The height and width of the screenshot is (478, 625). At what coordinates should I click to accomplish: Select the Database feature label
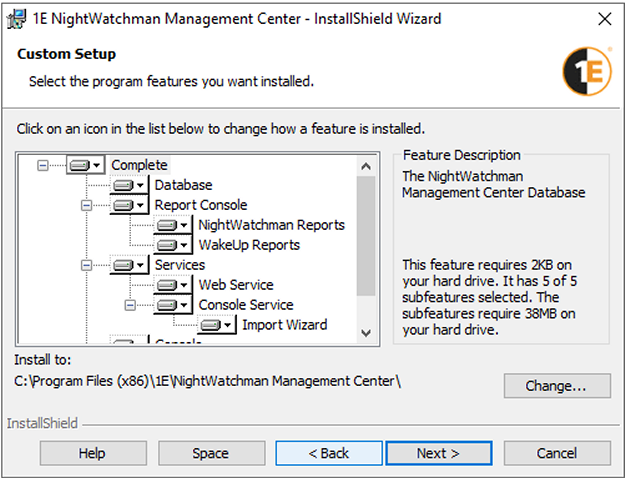click(x=183, y=185)
